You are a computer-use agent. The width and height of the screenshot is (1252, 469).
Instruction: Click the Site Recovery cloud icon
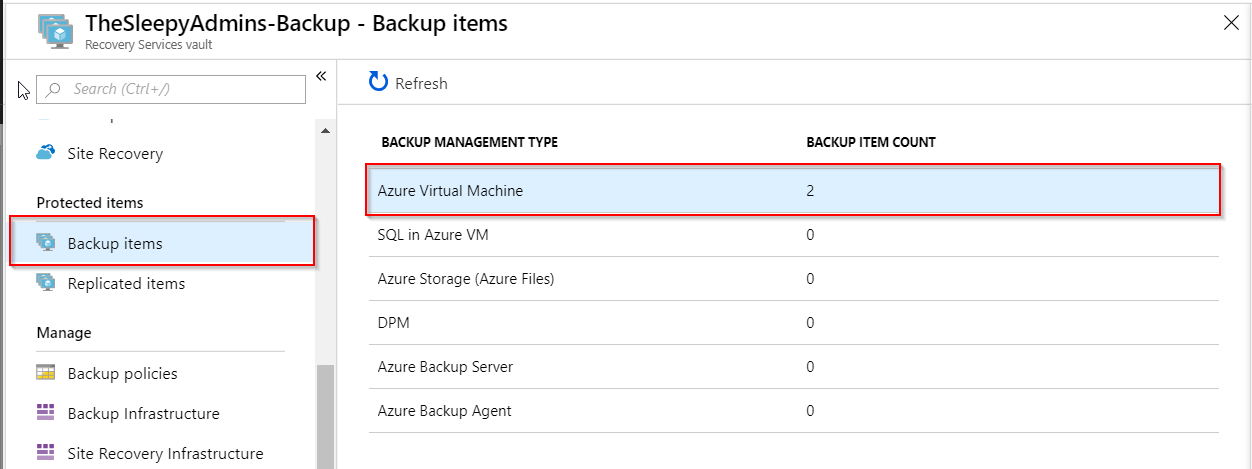coord(46,153)
